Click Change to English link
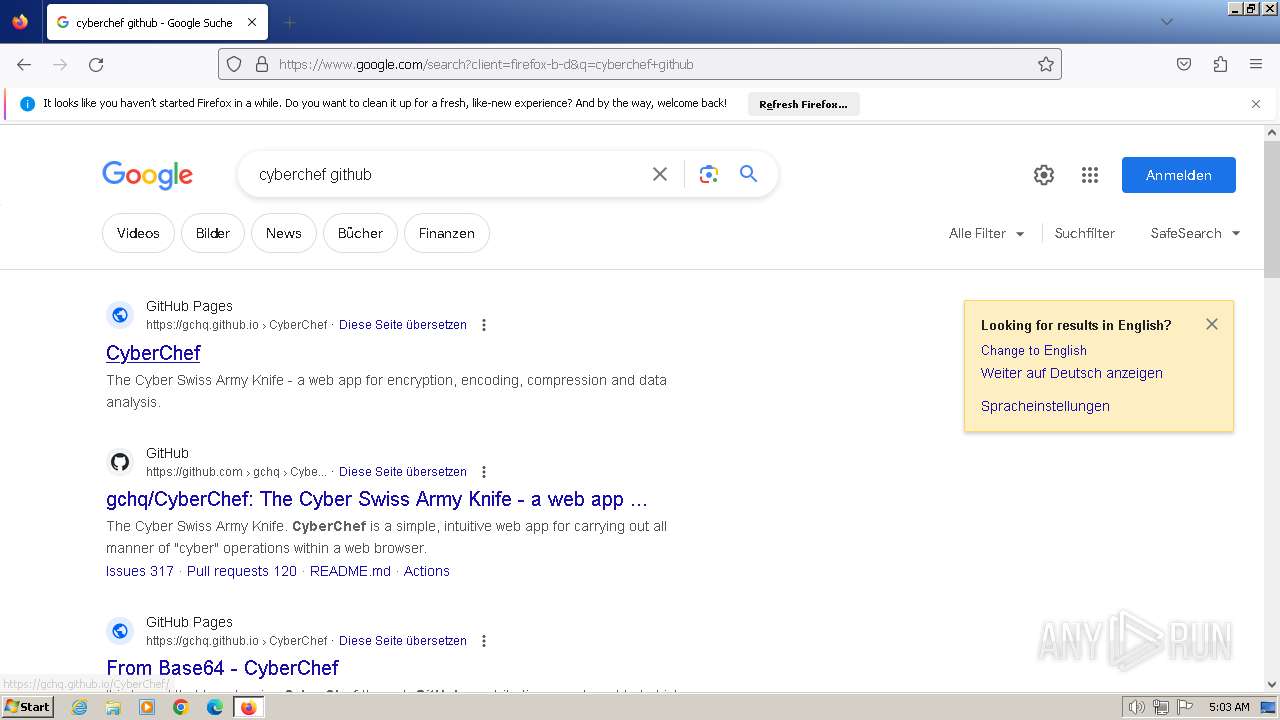 (1034, 350)
